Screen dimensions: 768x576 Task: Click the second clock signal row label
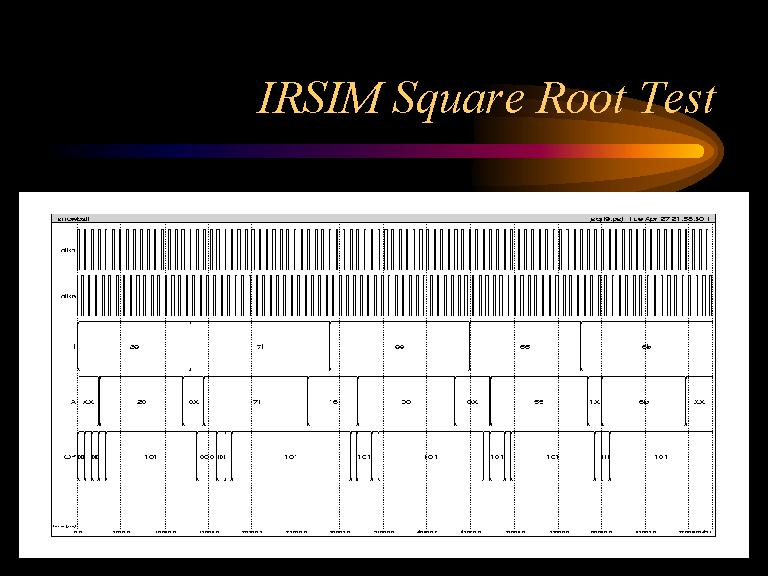(x=68, y=296)
